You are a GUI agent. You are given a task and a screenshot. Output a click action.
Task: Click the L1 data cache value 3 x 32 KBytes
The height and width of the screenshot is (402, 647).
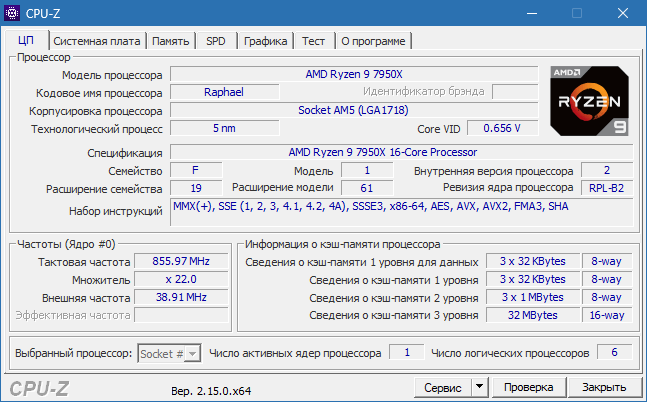pyautogui.click(x=533, y=261)
